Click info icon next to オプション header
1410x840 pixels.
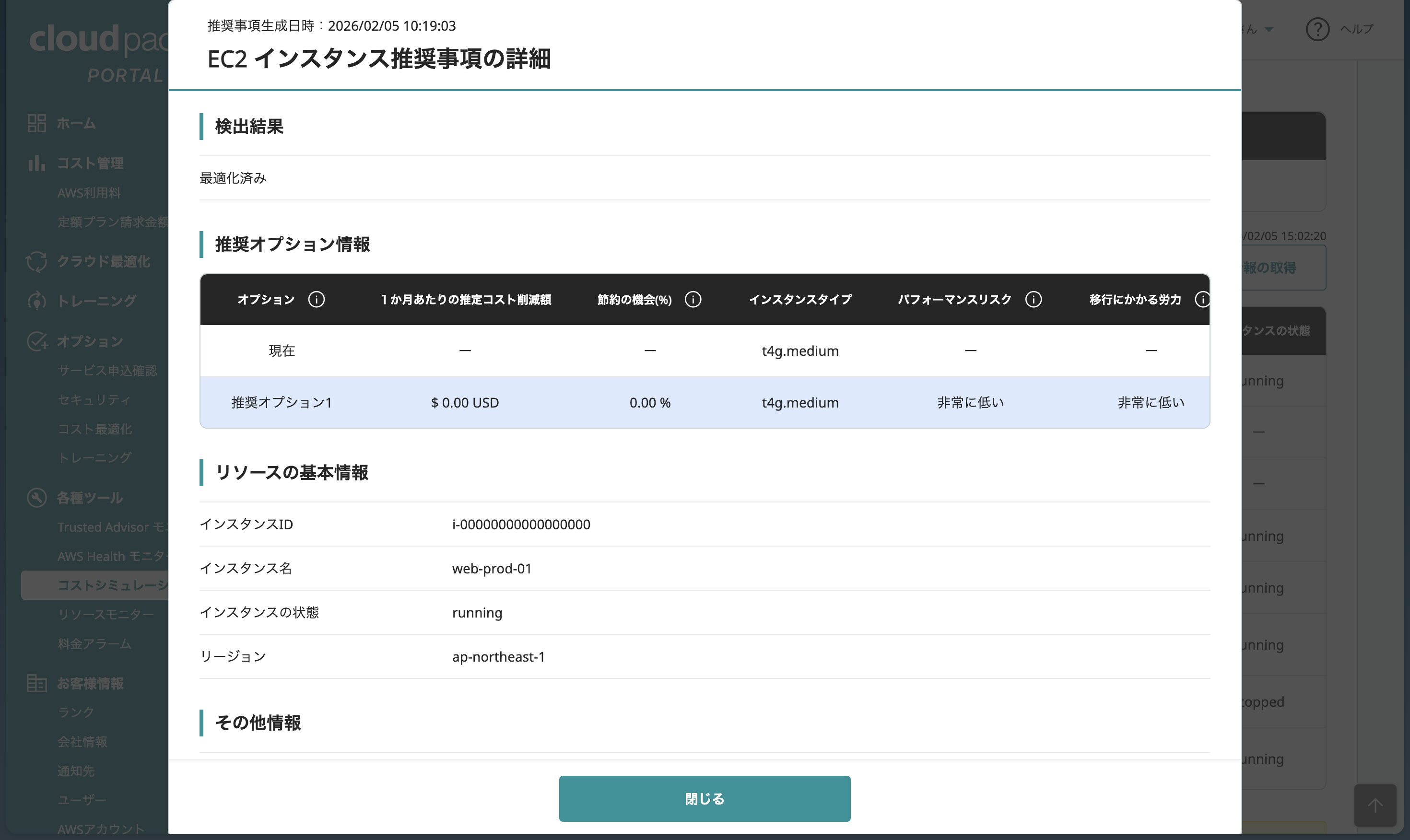317,300
